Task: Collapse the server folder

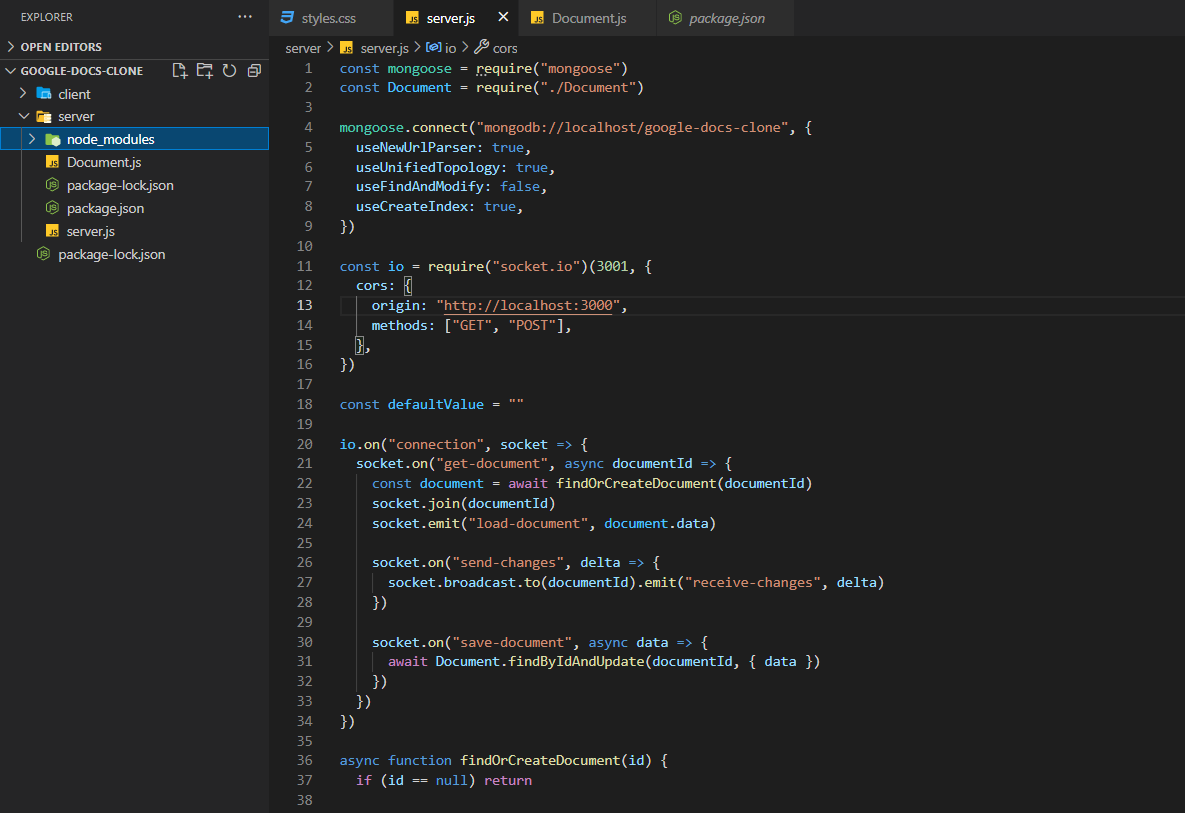Action: 23,116
